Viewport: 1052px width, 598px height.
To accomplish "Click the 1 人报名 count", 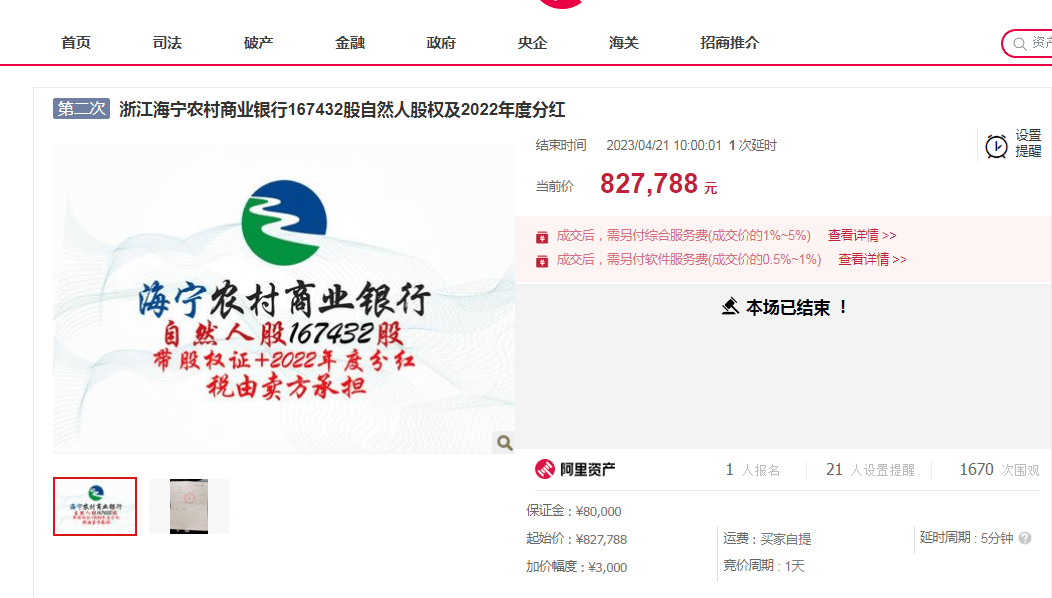I will coord(753,470).
